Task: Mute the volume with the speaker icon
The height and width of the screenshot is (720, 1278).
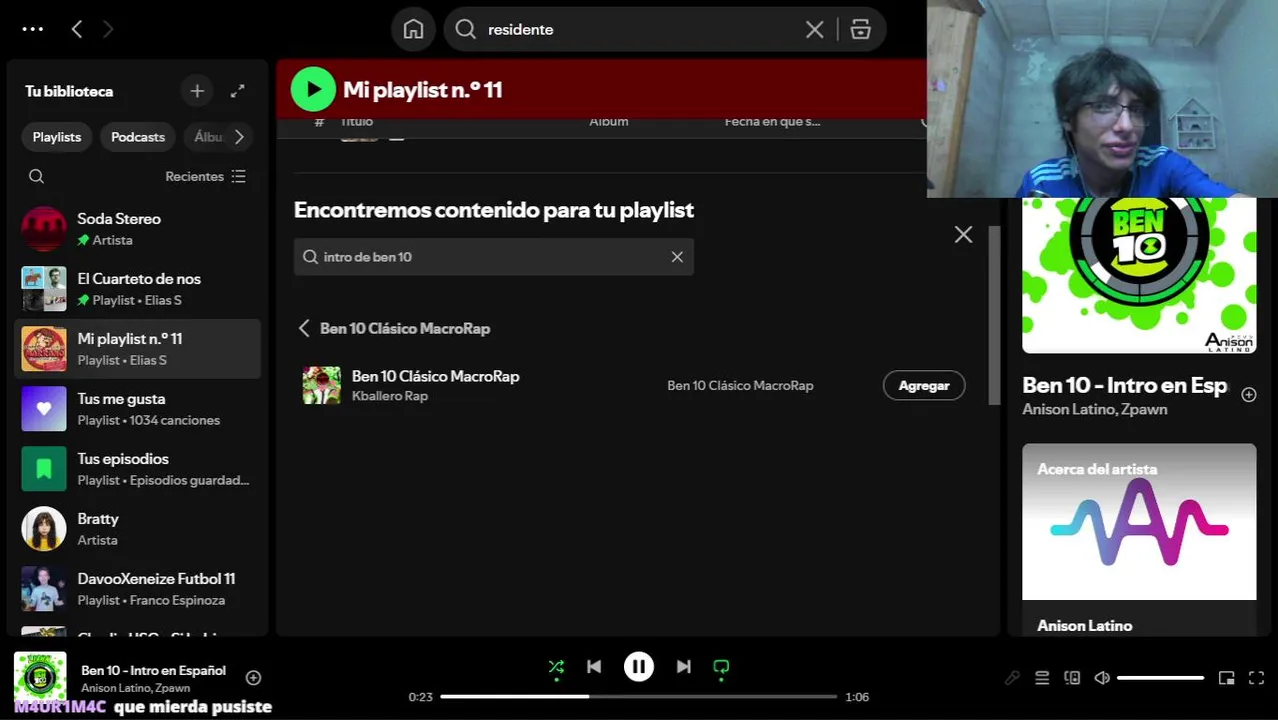Action: [x=1101, y=678]
